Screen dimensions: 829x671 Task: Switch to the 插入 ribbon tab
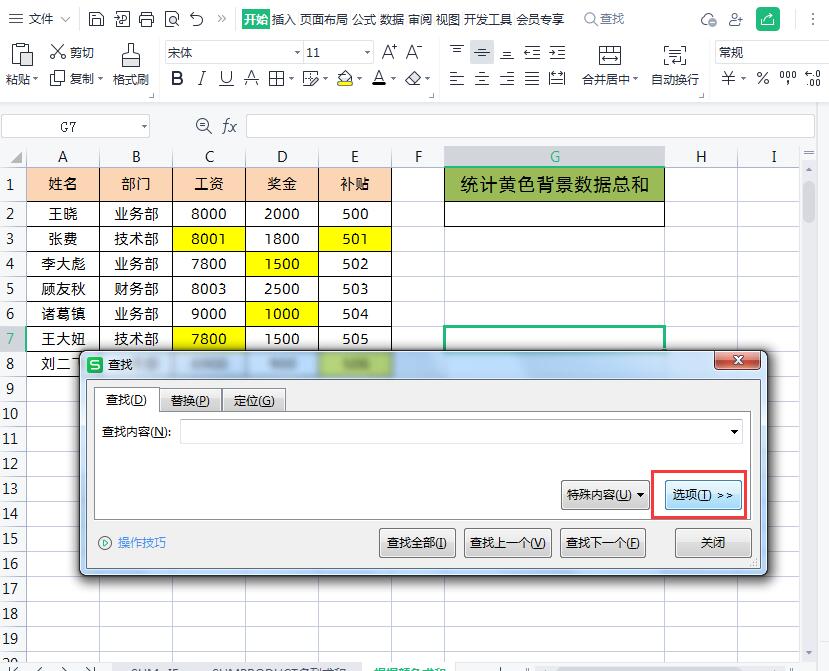point(283,20)
